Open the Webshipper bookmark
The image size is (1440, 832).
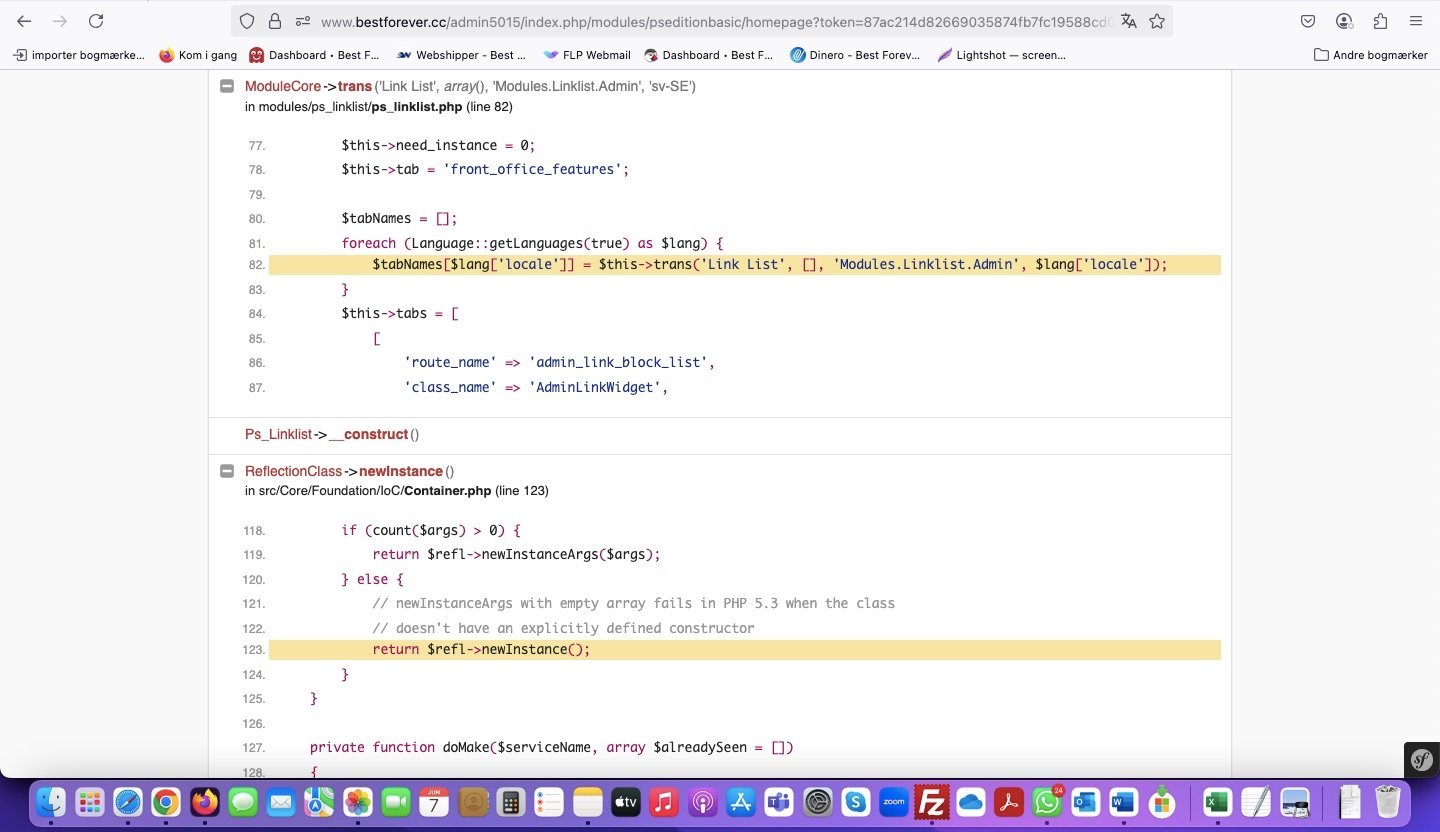click(460, 55)
